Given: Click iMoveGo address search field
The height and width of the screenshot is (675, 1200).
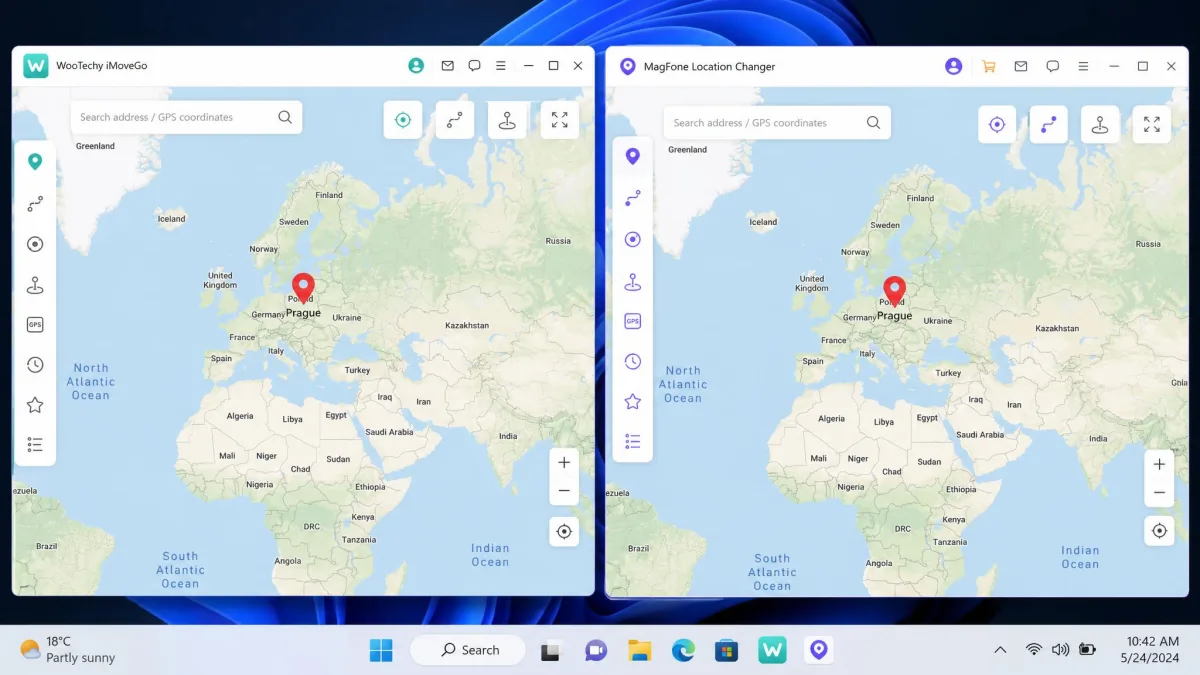Looking at the screenshot, I should point(186,117).
